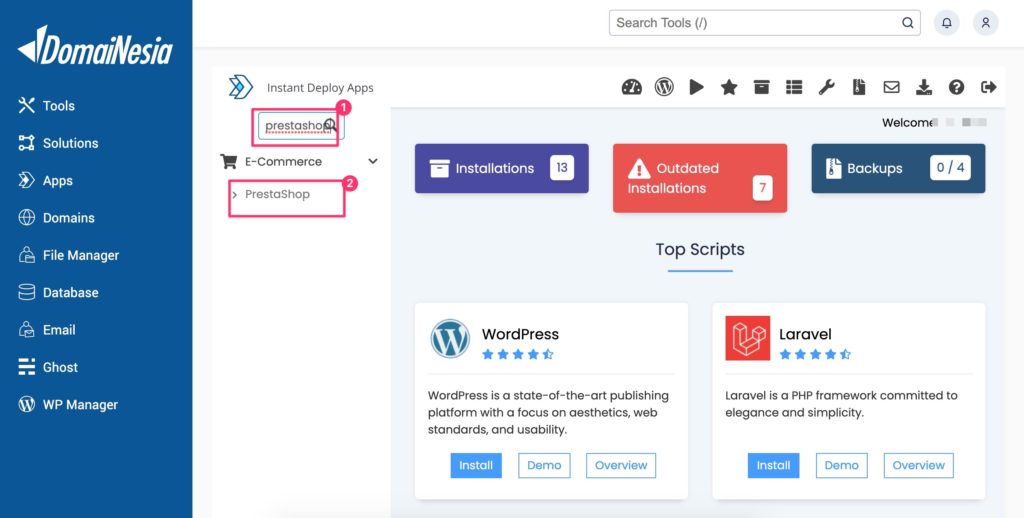
Task: Click the WordPress Demo button
Action: click(x=544, y=466)
